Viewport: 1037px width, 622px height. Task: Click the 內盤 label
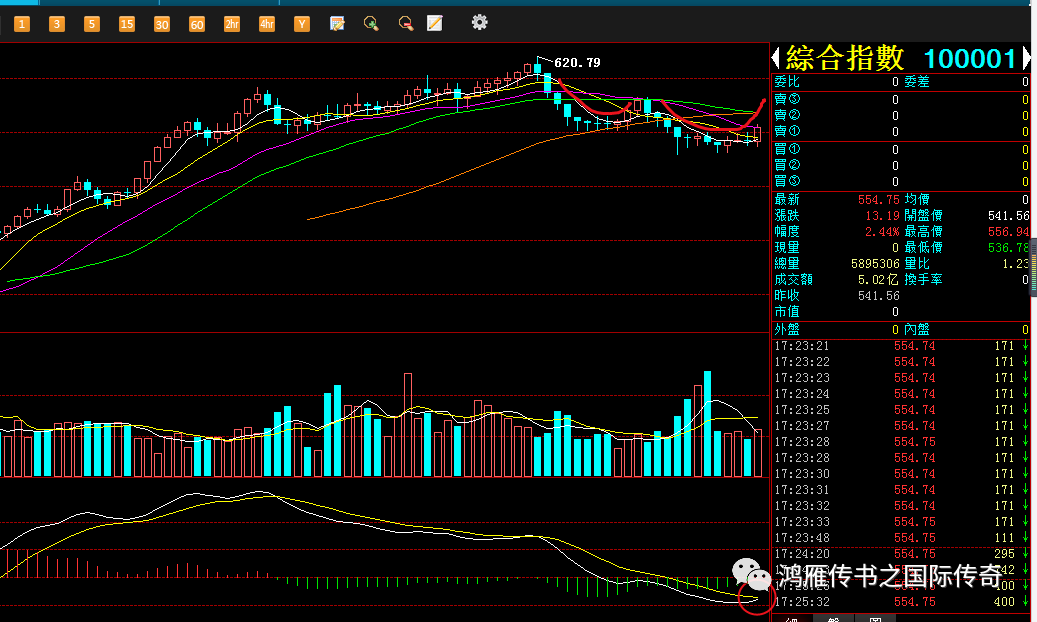pos(917,329)
